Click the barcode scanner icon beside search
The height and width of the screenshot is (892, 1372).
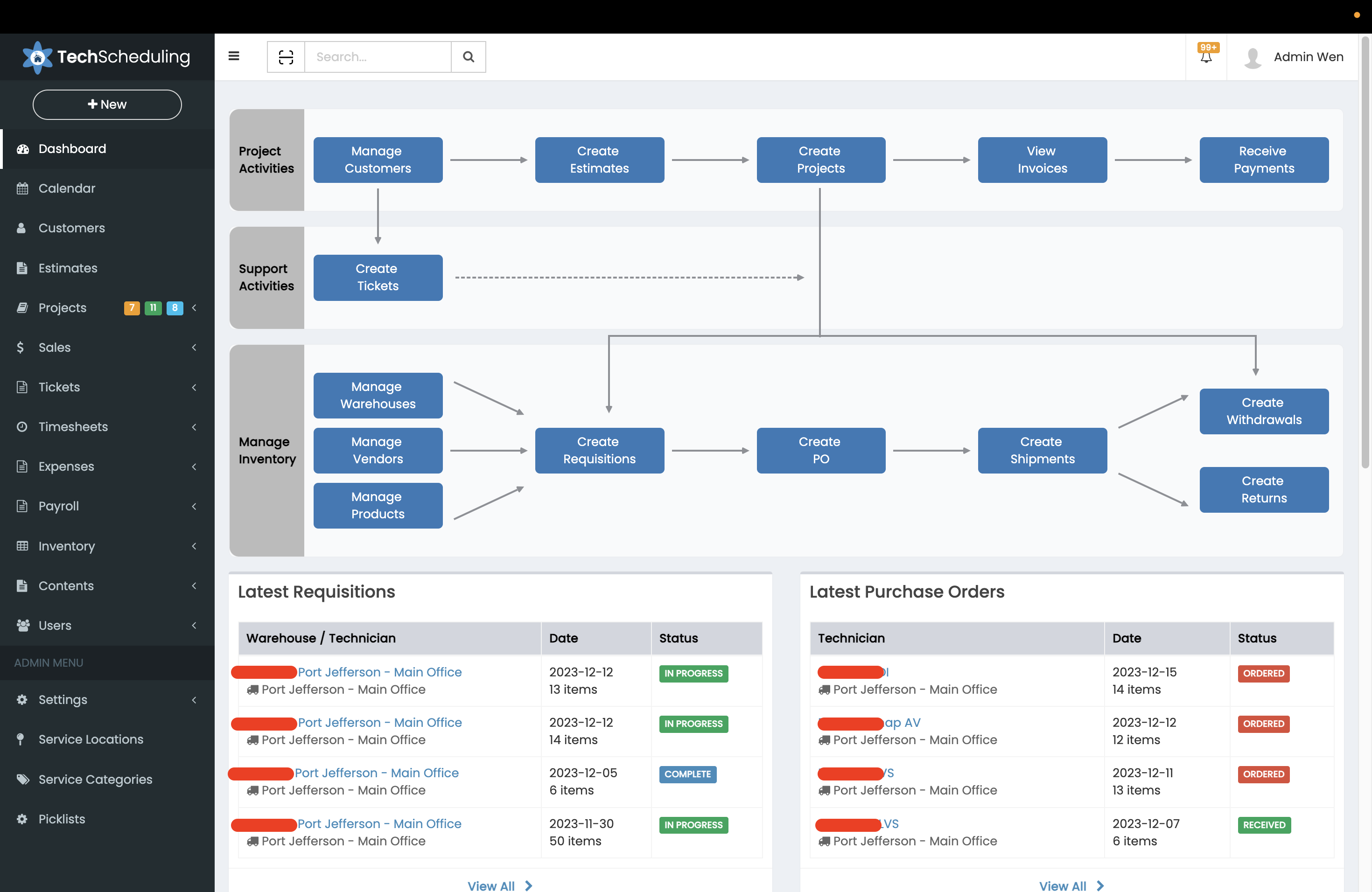click(285, 56)
